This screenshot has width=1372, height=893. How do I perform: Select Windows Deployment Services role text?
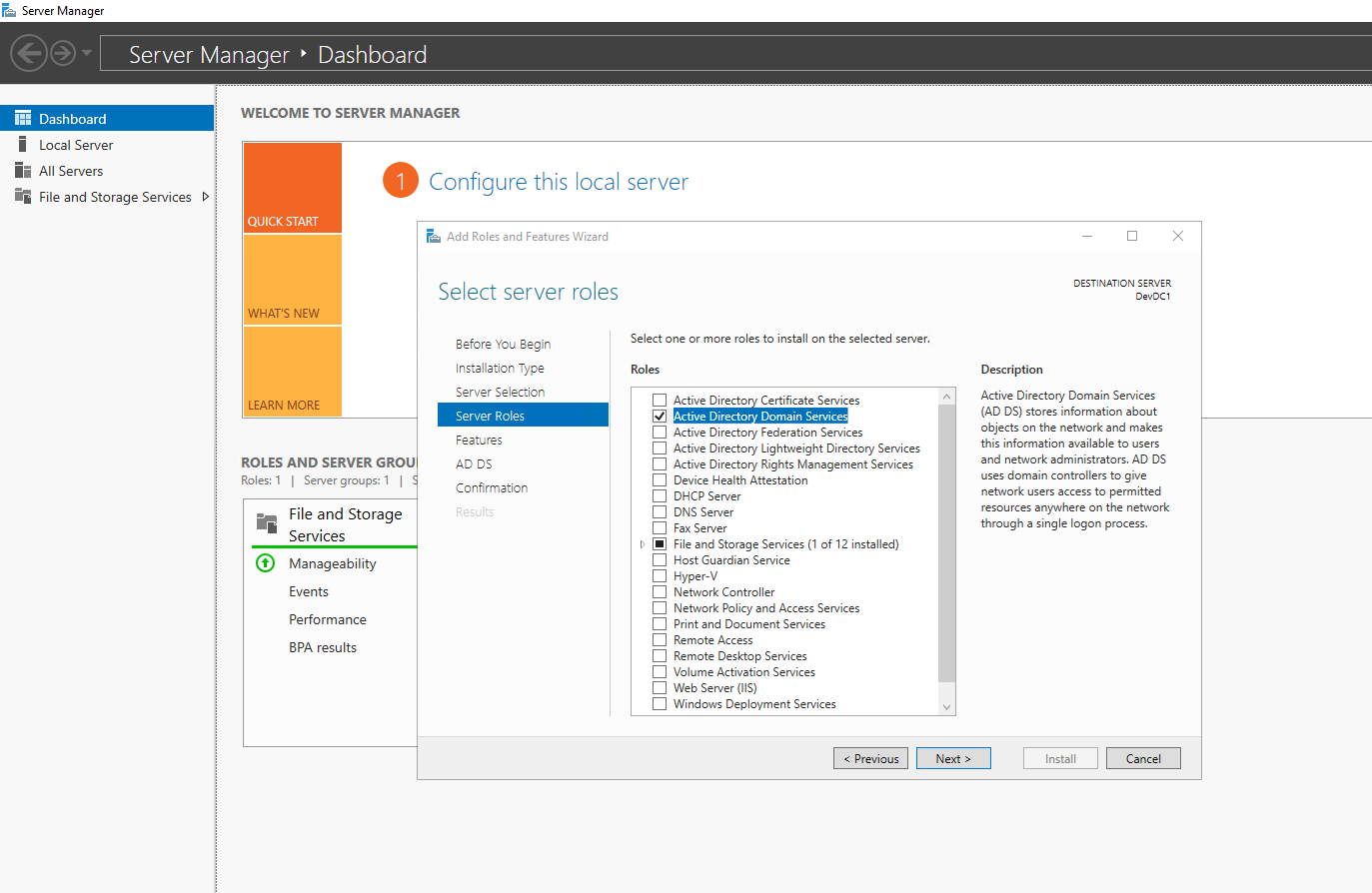(754, 704)
